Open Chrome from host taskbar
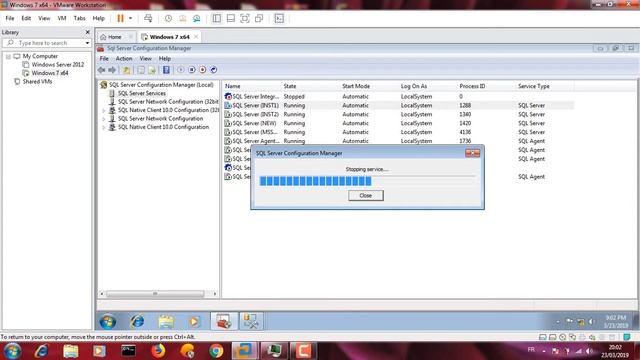Image resolution: width=640 pixels, height=360 pixels. point(216,351)
